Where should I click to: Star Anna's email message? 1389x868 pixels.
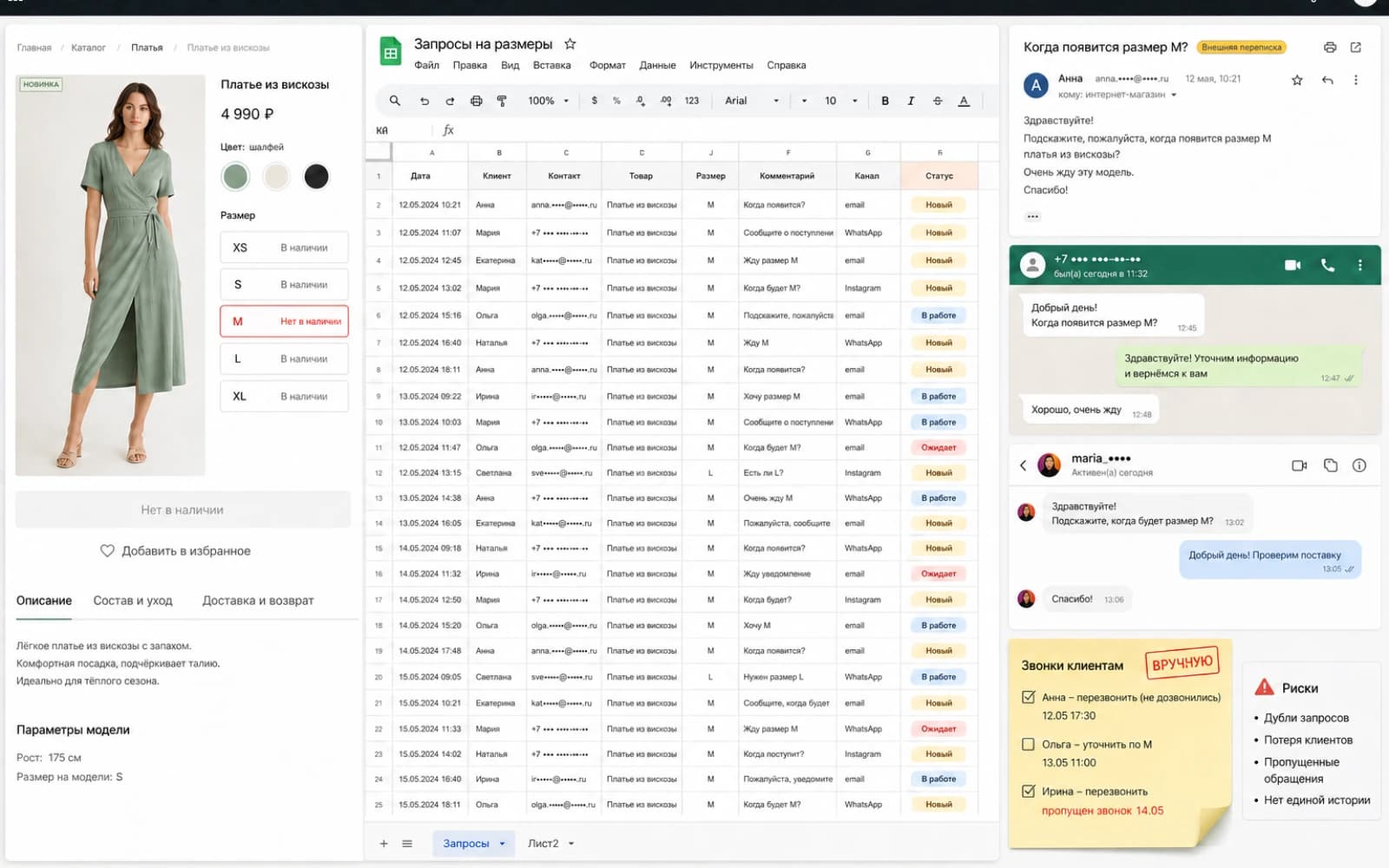tap(1297, 80)
